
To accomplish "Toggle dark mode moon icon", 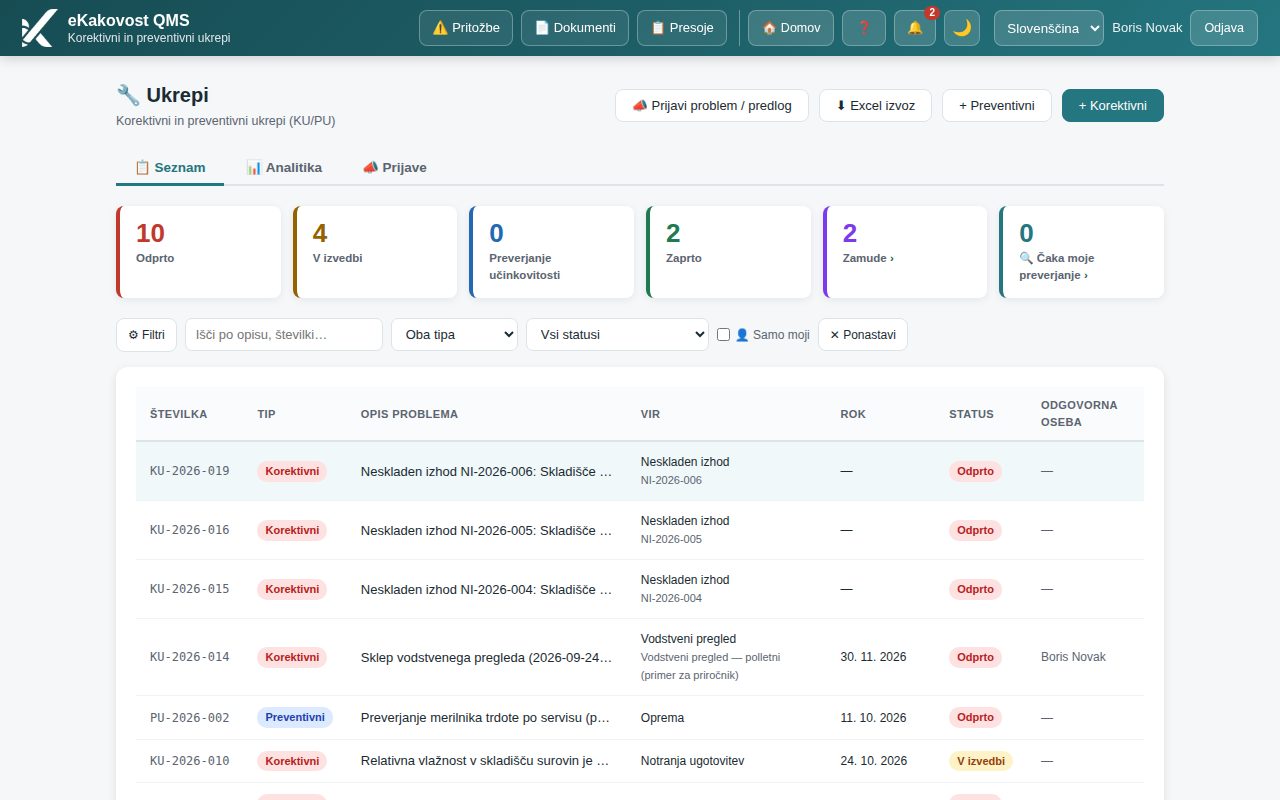I will pyautogui.click(x=962, y=28).
